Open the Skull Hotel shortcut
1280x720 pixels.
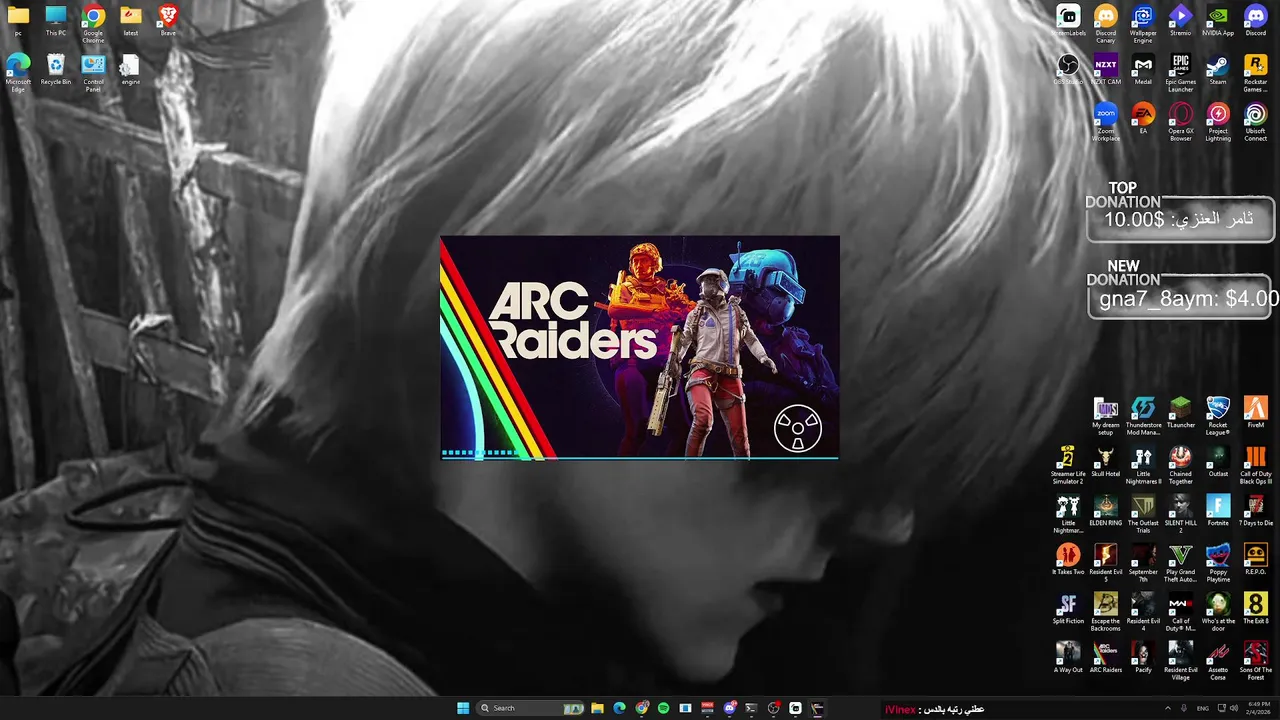(x=1105, y=460)
